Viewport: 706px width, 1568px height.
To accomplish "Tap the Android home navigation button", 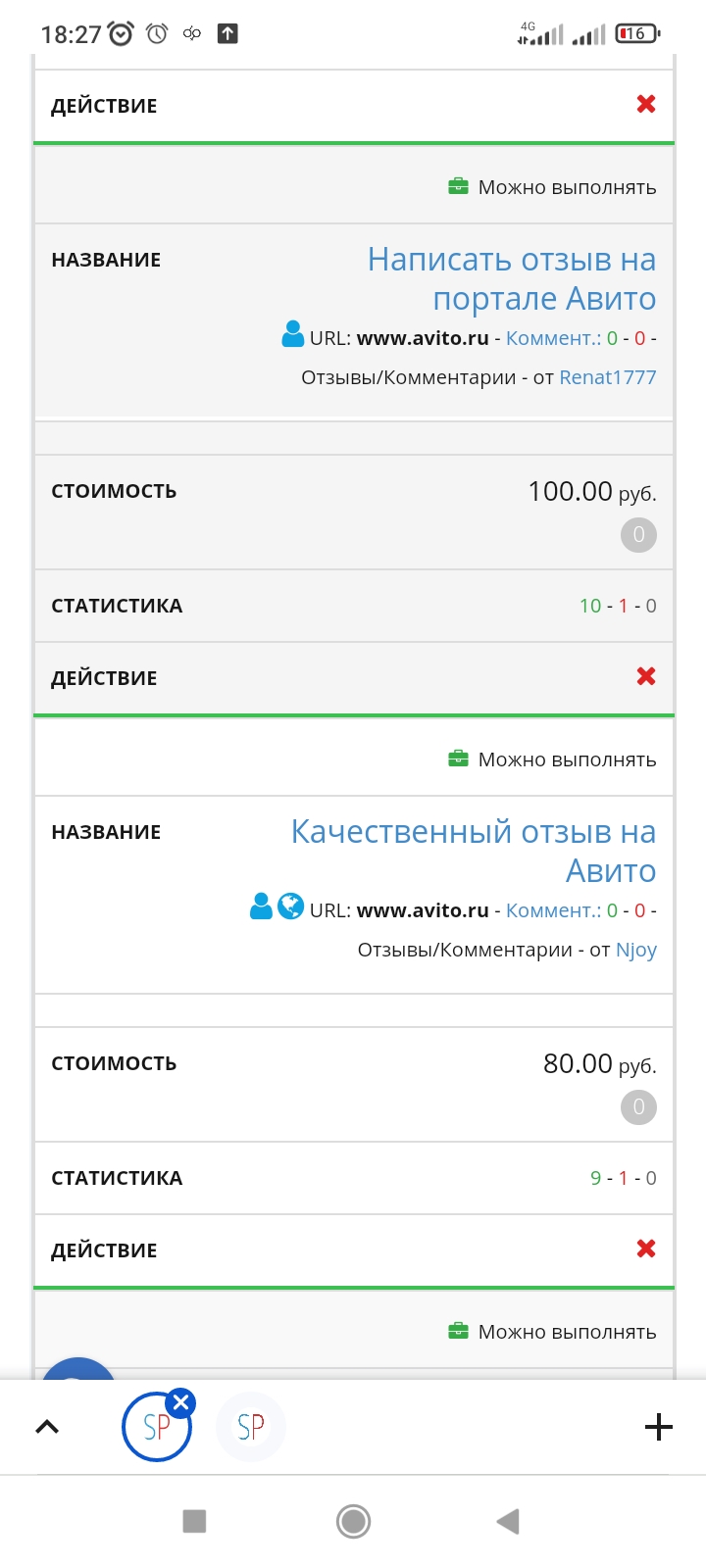I will click(x=353, y=1521).
